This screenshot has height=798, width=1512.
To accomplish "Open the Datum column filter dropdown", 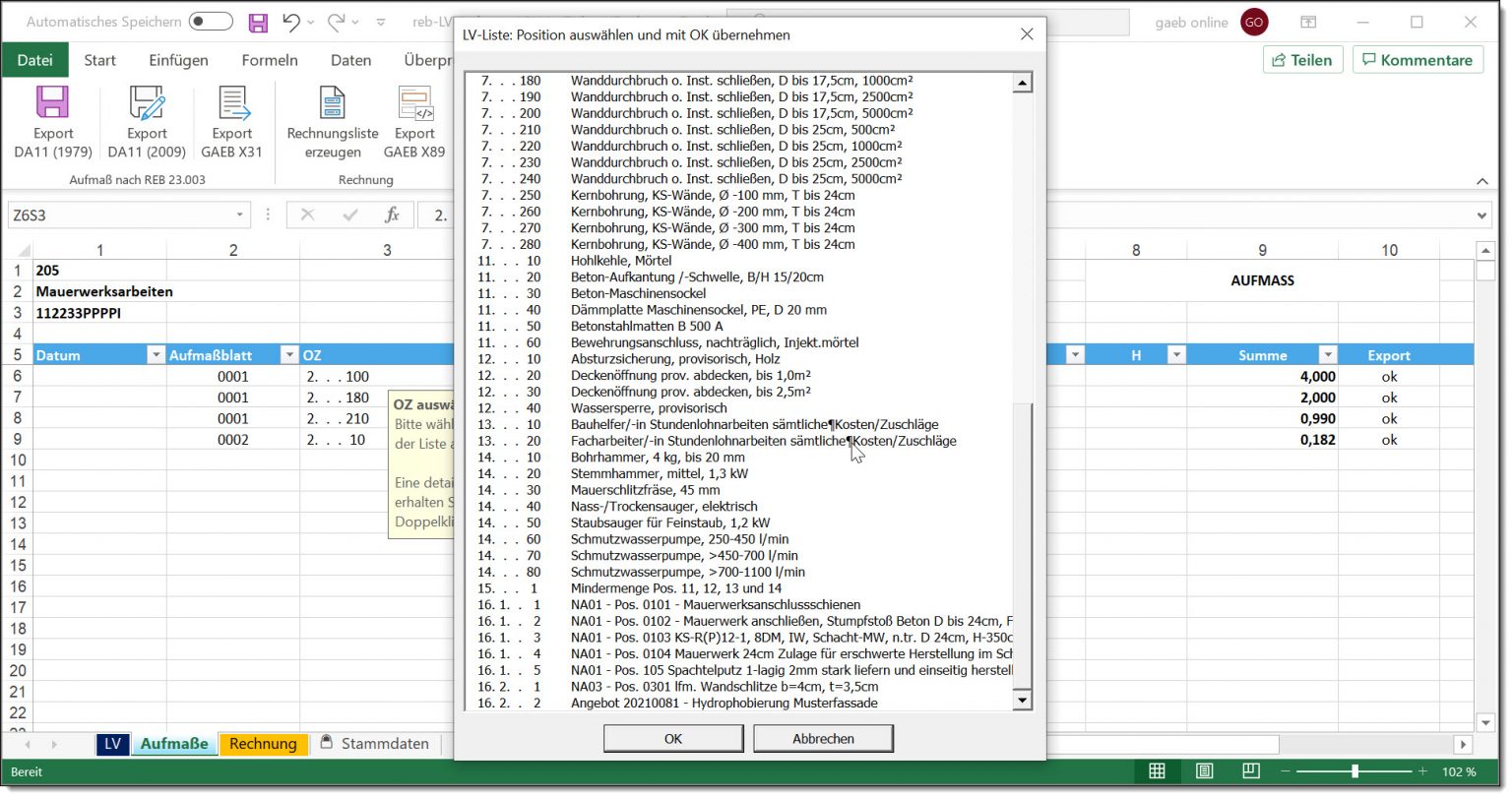I will pos(156,354).
